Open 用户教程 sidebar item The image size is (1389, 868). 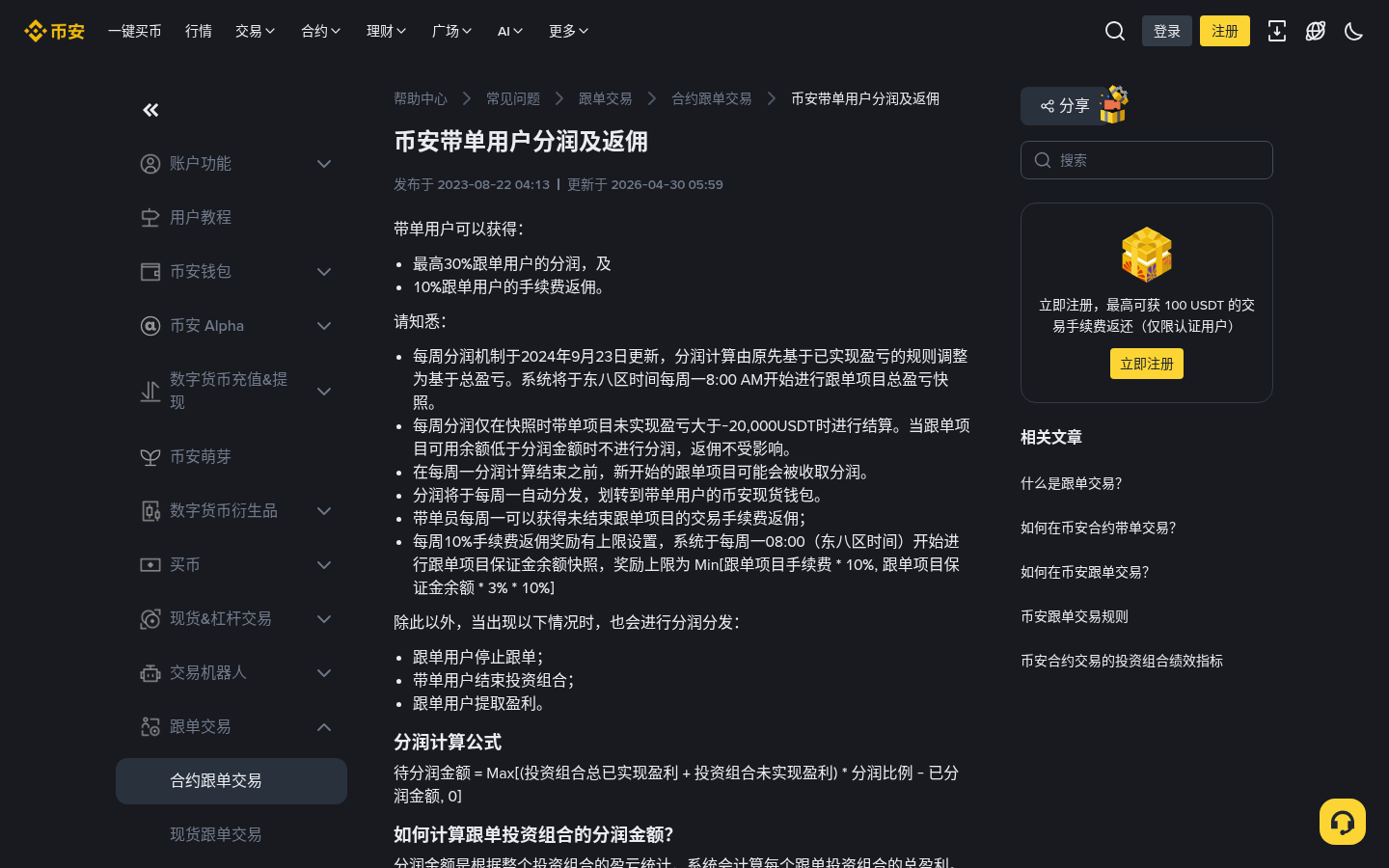coord(231,218)
